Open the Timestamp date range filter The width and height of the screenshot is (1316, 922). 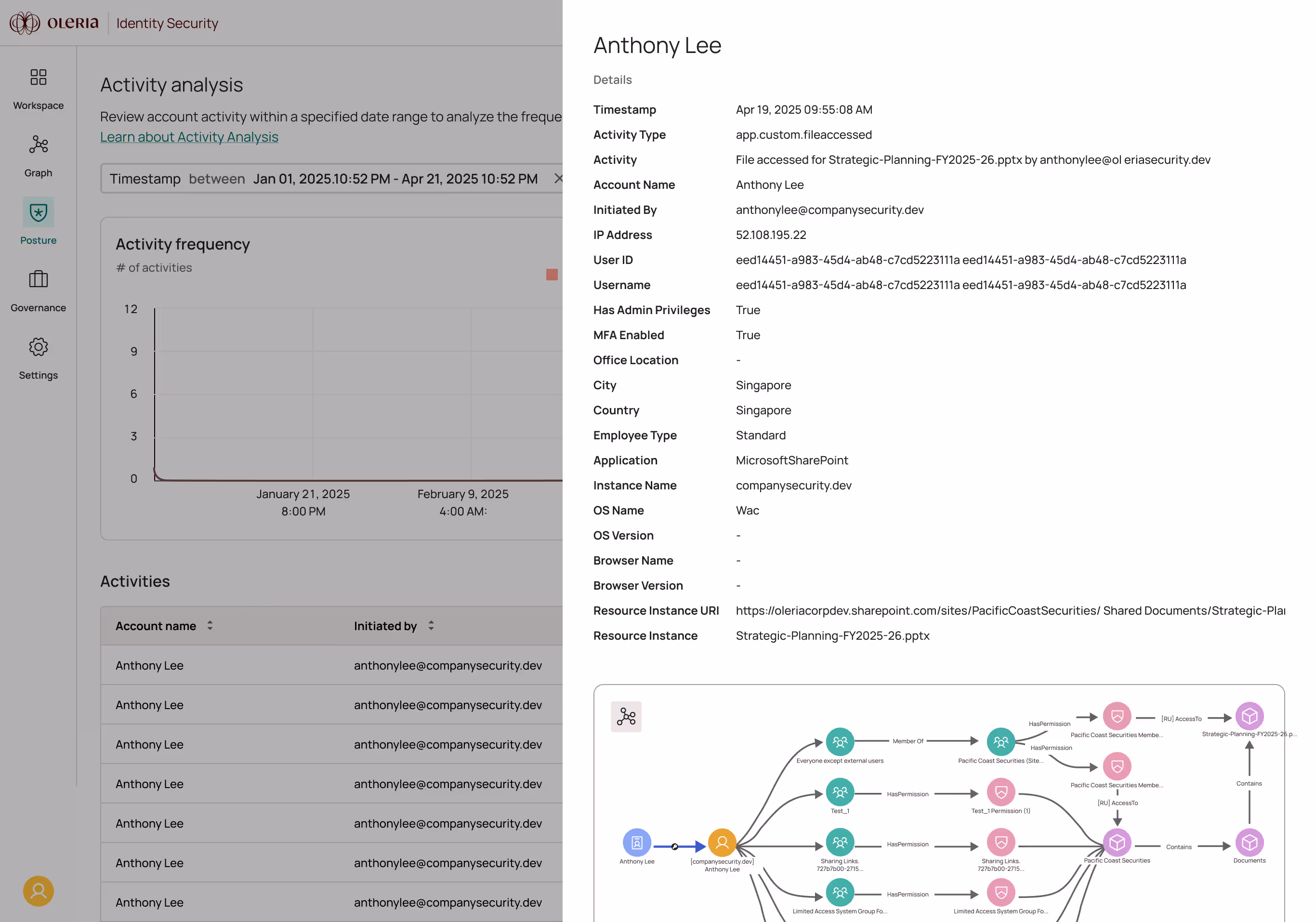(x=324, y=179)
